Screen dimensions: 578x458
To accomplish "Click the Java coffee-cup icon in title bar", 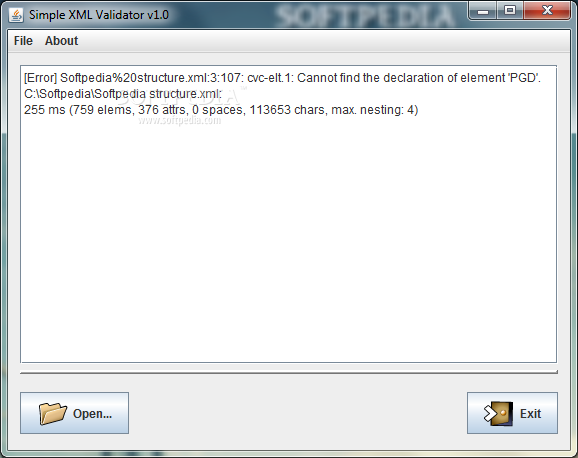I will pyautogui.click(x=16, y=15).
